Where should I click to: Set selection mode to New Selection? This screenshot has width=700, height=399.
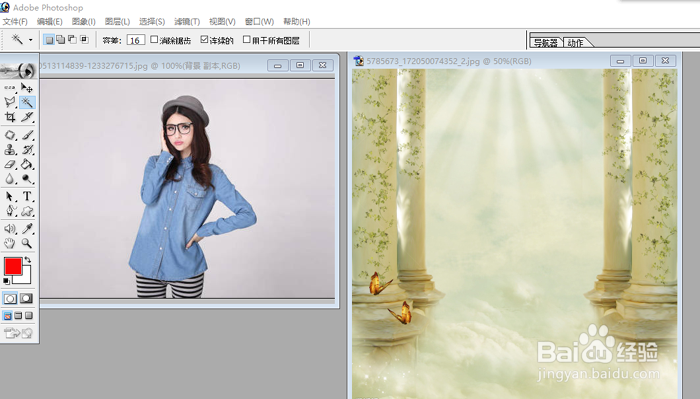point(49,40)
